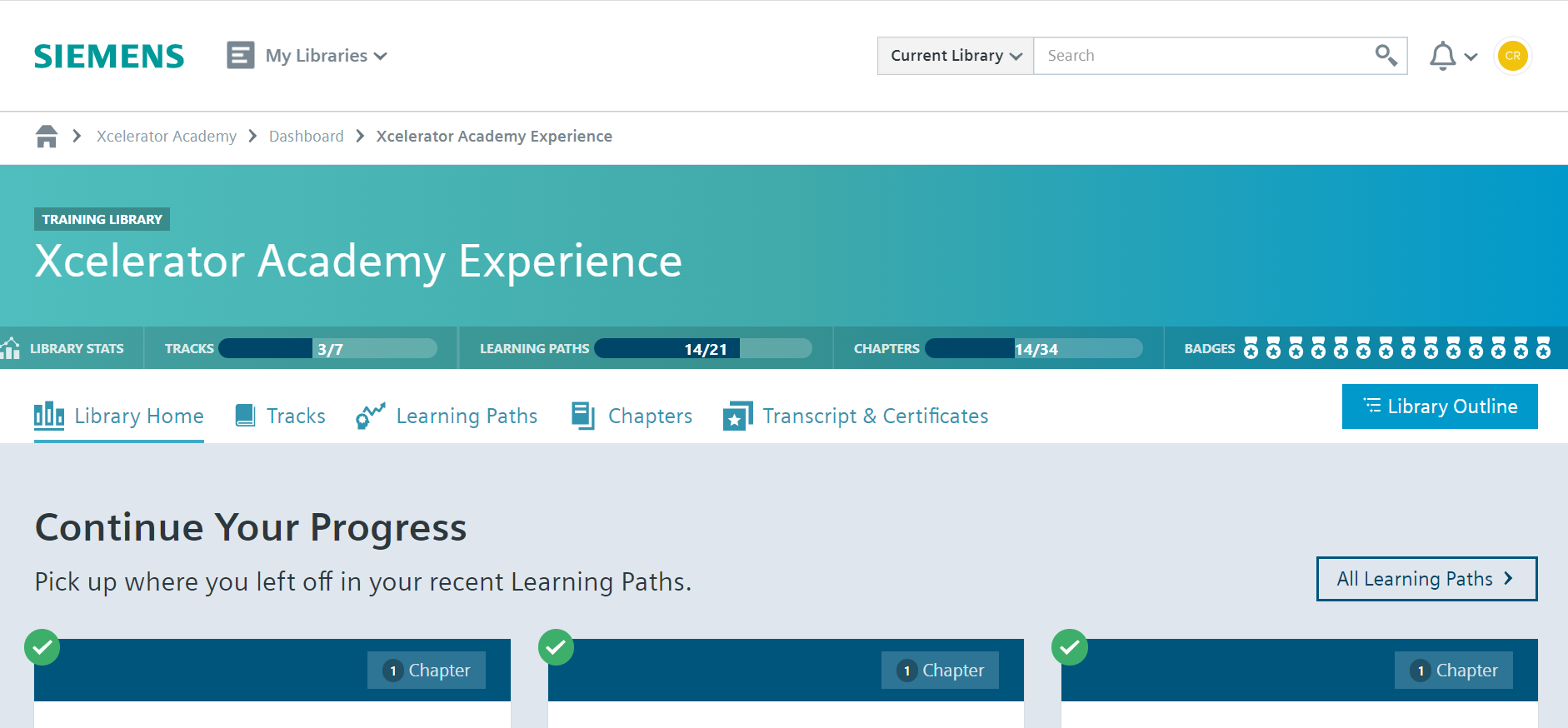The width and height of the screenshot is (1568, 728).
Task: Click the third card's completed checkmark
Action: tap(1070, 647)
